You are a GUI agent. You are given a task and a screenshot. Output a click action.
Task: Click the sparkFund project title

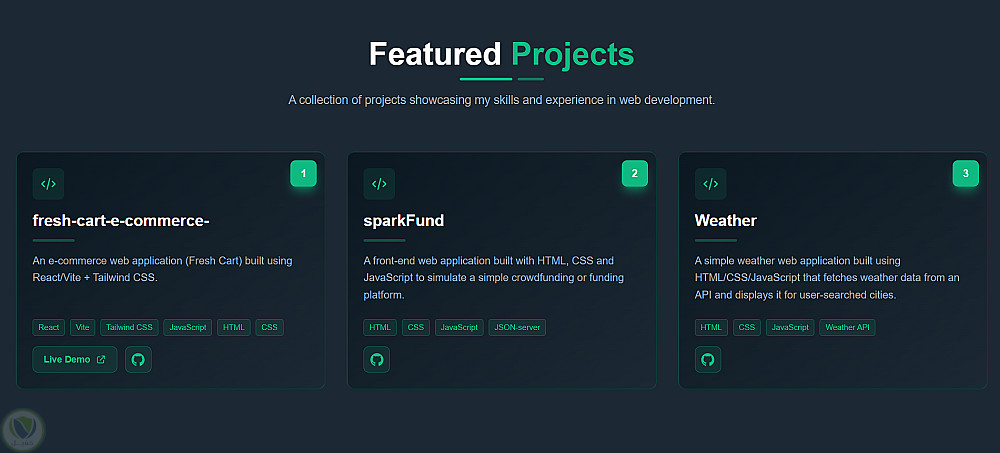(404, 220)
